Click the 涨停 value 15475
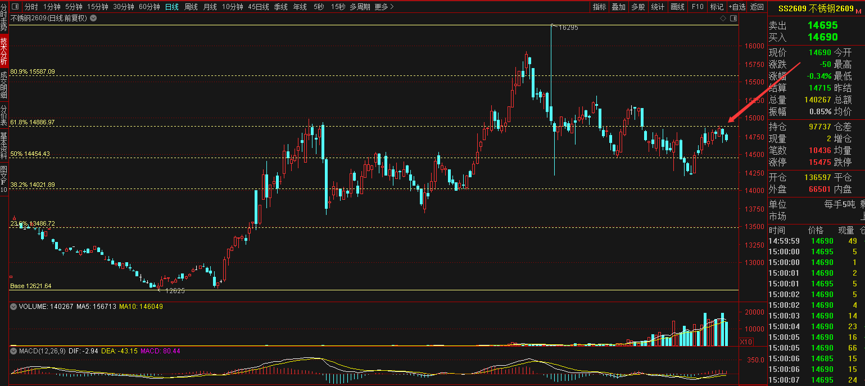The height and width of the screenshot is (386, 865). point(820,163)
